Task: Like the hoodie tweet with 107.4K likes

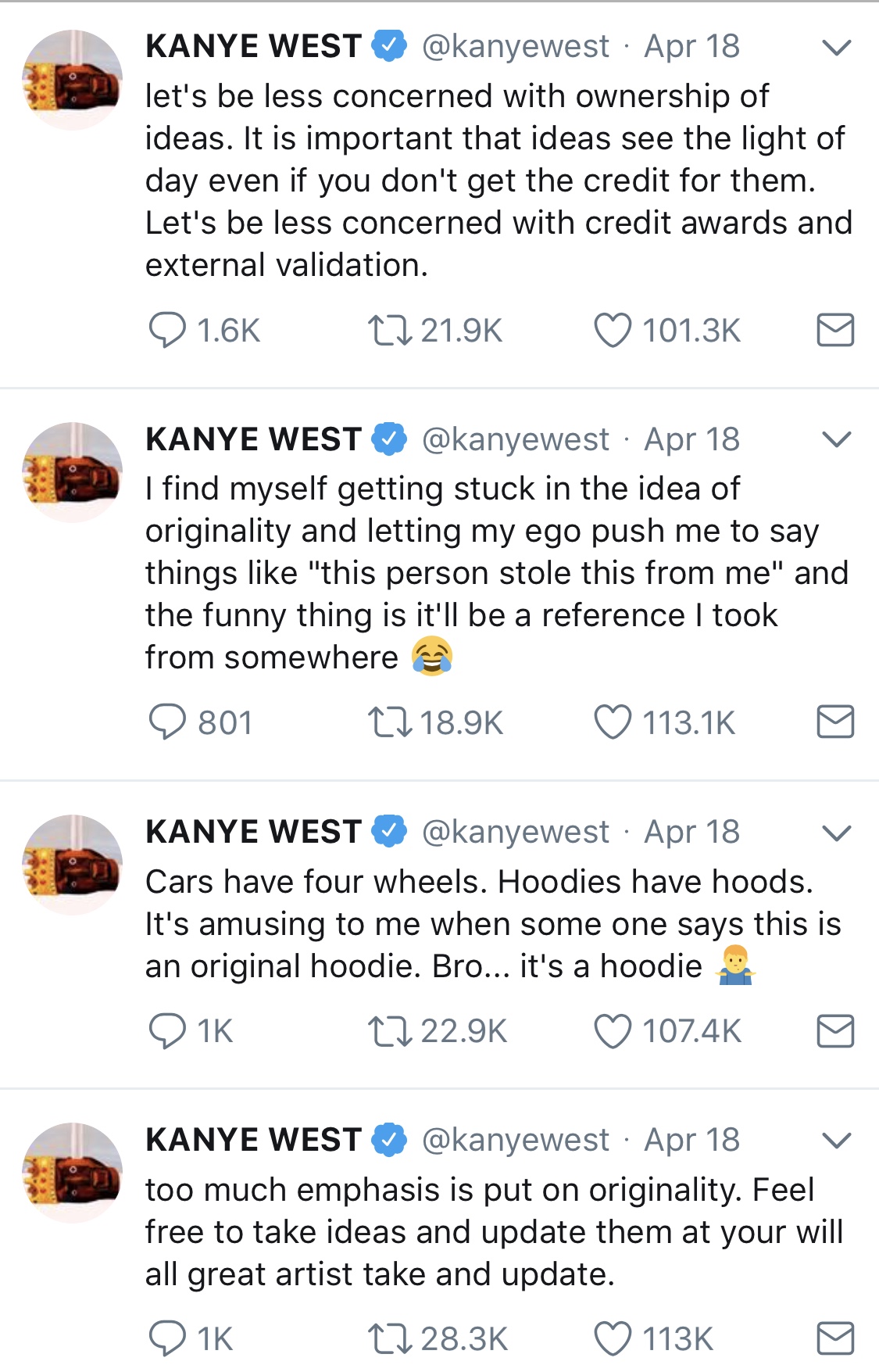Action: coord(613,1031)
